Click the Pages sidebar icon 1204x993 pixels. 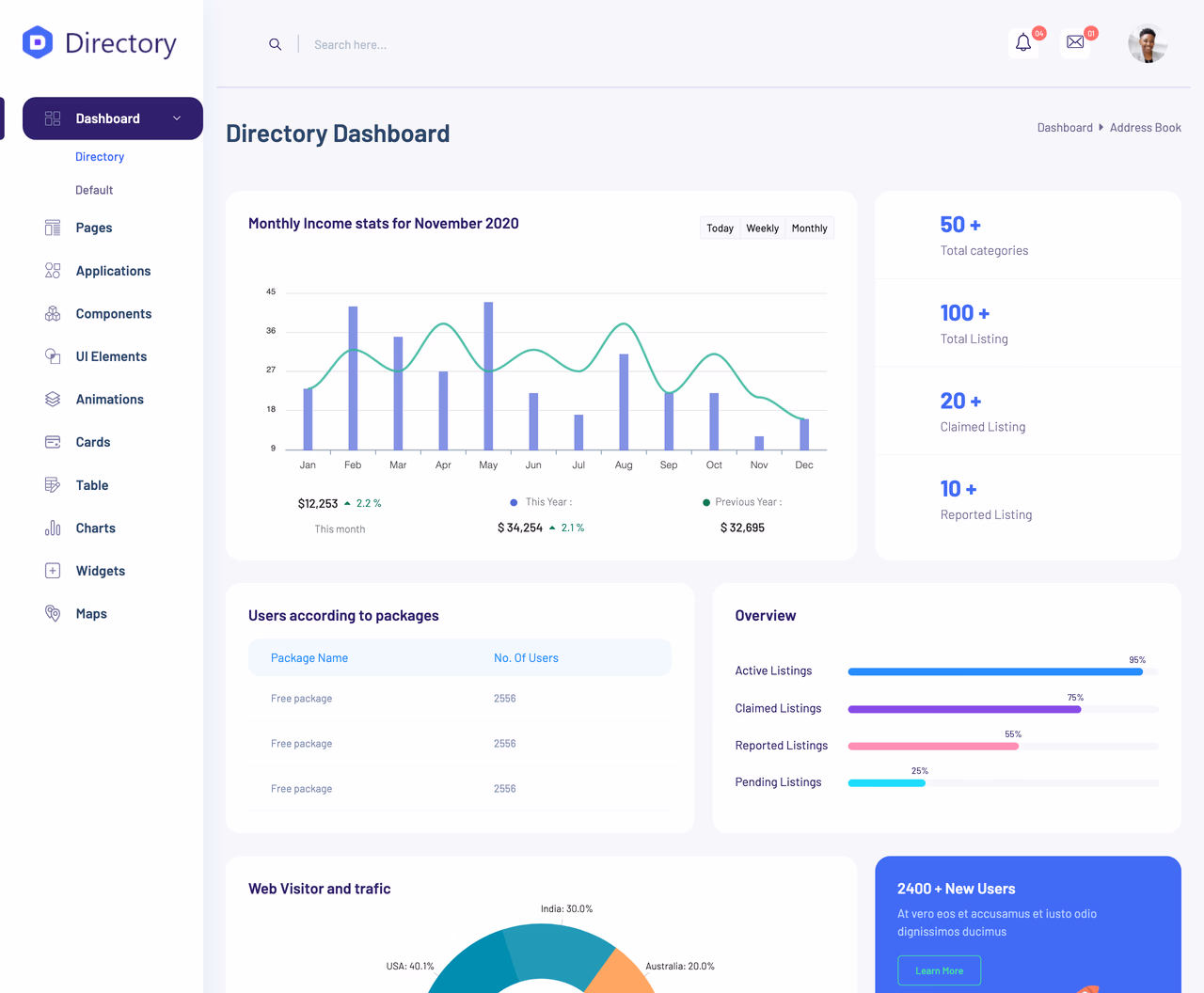coord(53,228)
